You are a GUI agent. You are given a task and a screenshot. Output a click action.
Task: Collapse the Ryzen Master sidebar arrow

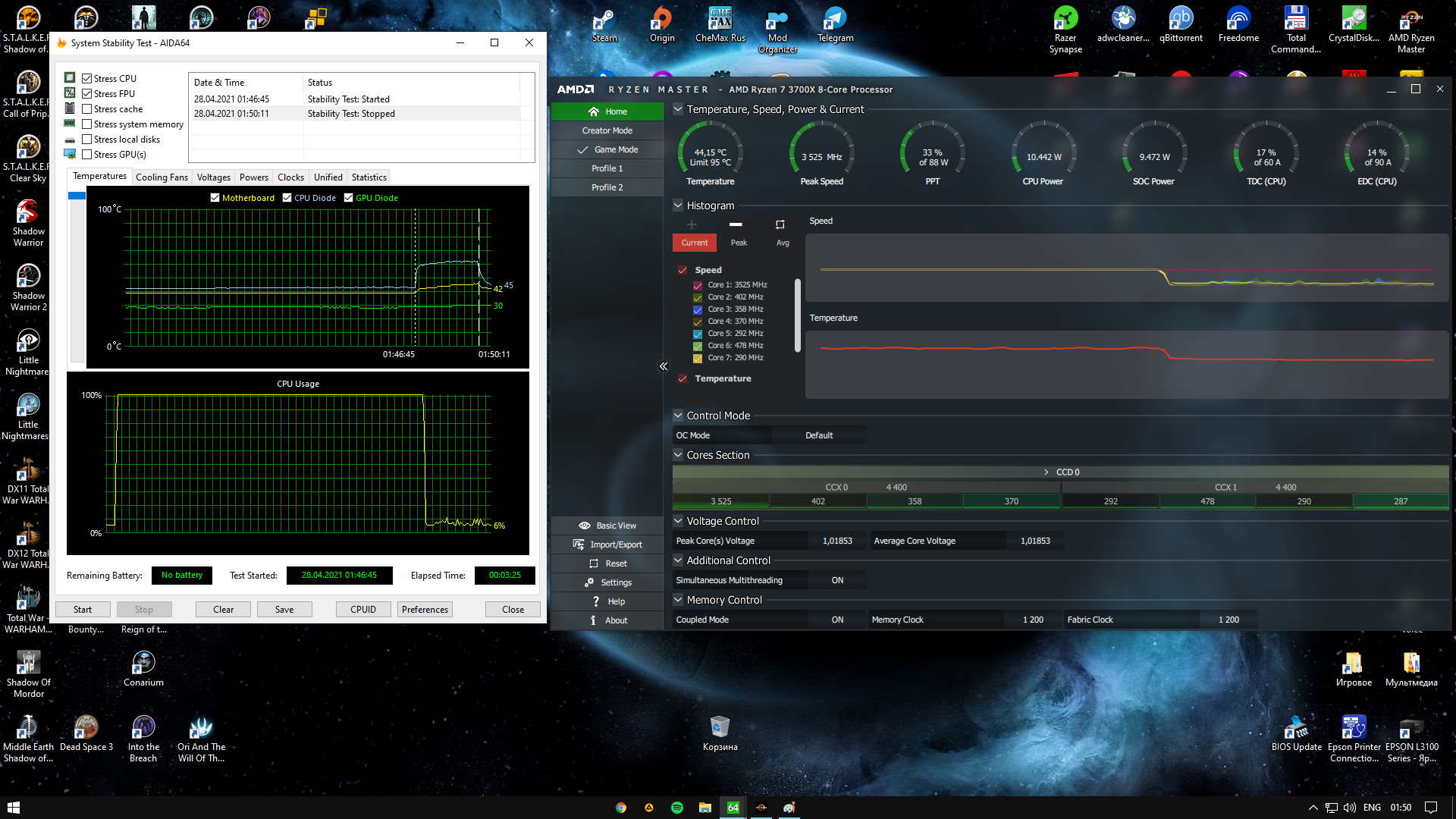pos(664,366)
